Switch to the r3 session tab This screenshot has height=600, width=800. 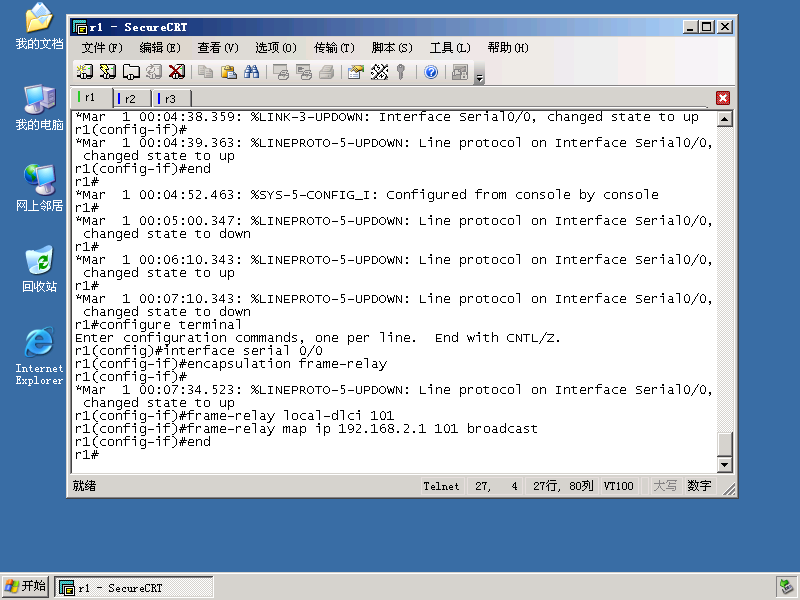tap(171, 98)
